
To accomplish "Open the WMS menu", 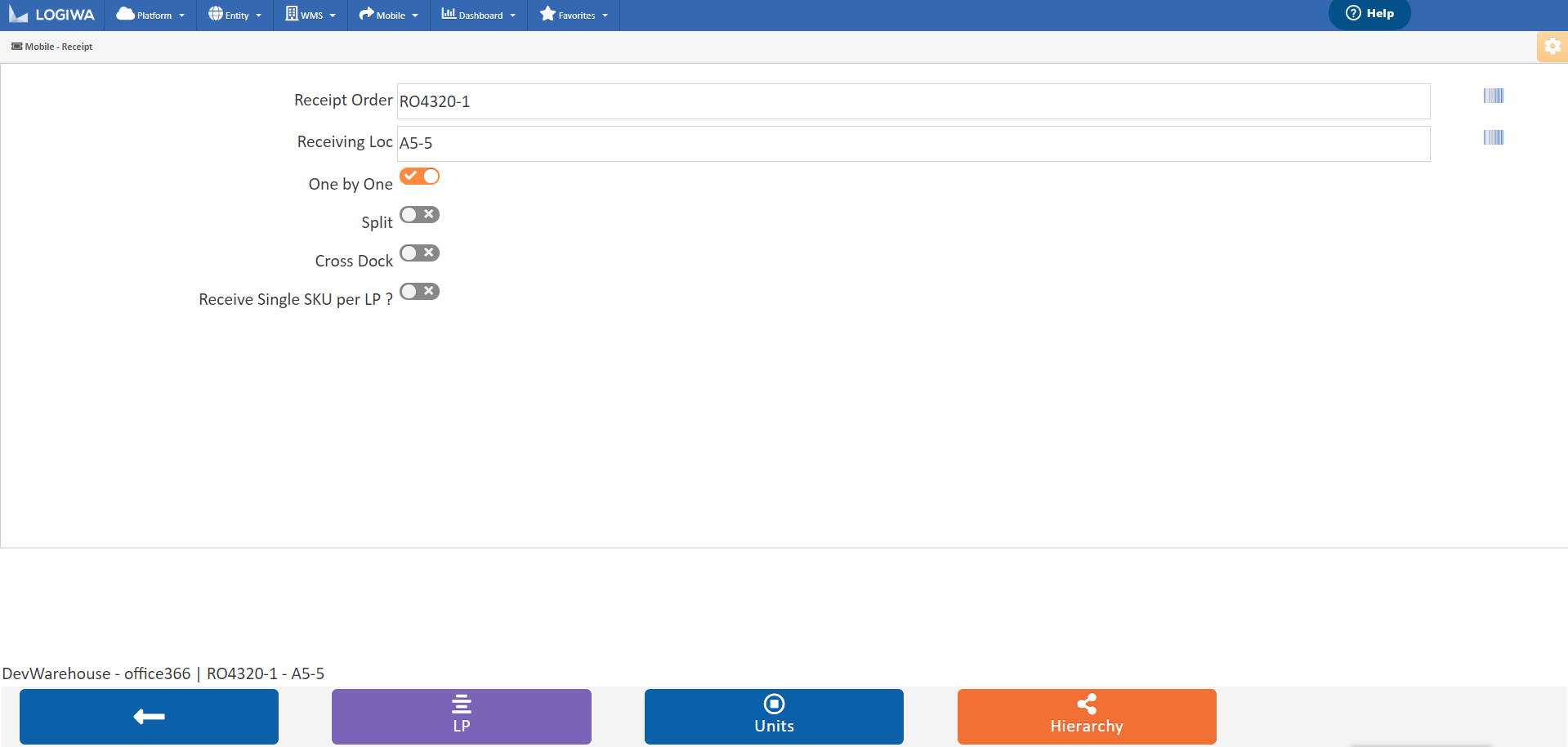I will 310,15.
